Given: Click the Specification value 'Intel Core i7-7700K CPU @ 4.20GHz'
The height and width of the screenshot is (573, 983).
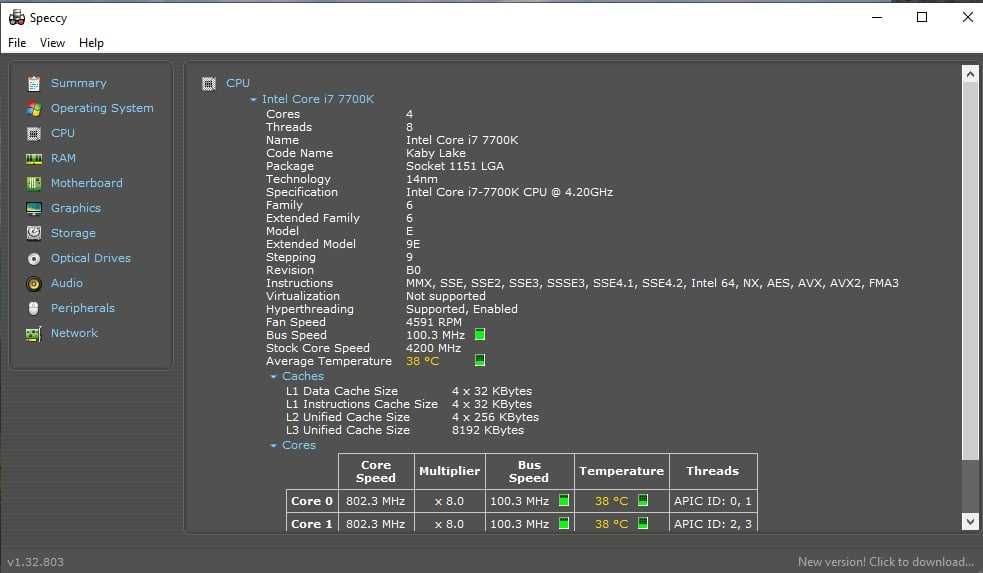Looking at the screenshot, I should click(x=509, y=192).
